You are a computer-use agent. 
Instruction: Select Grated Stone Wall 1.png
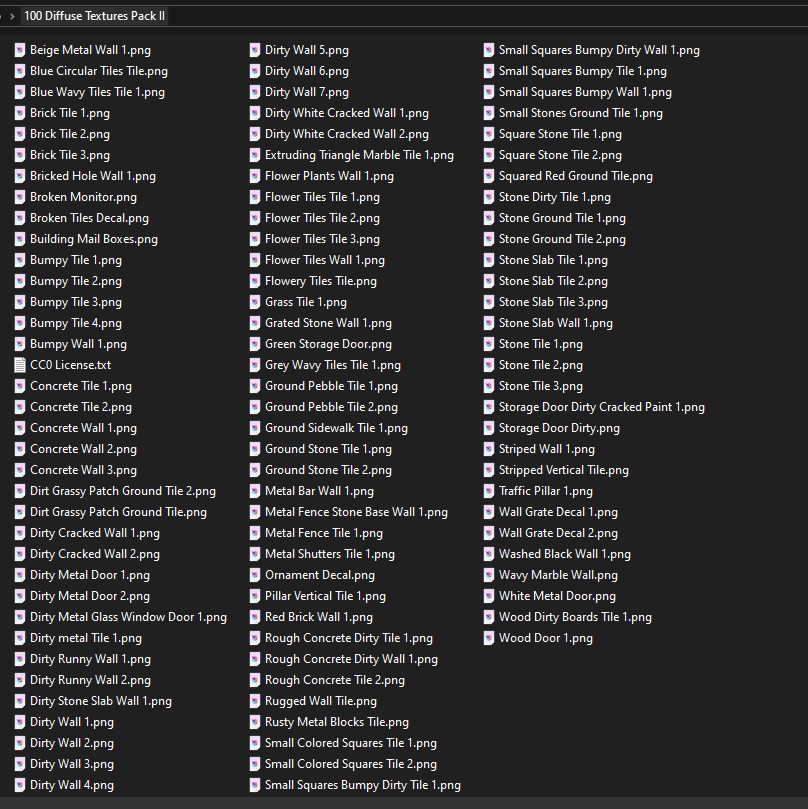click(328, 323)
